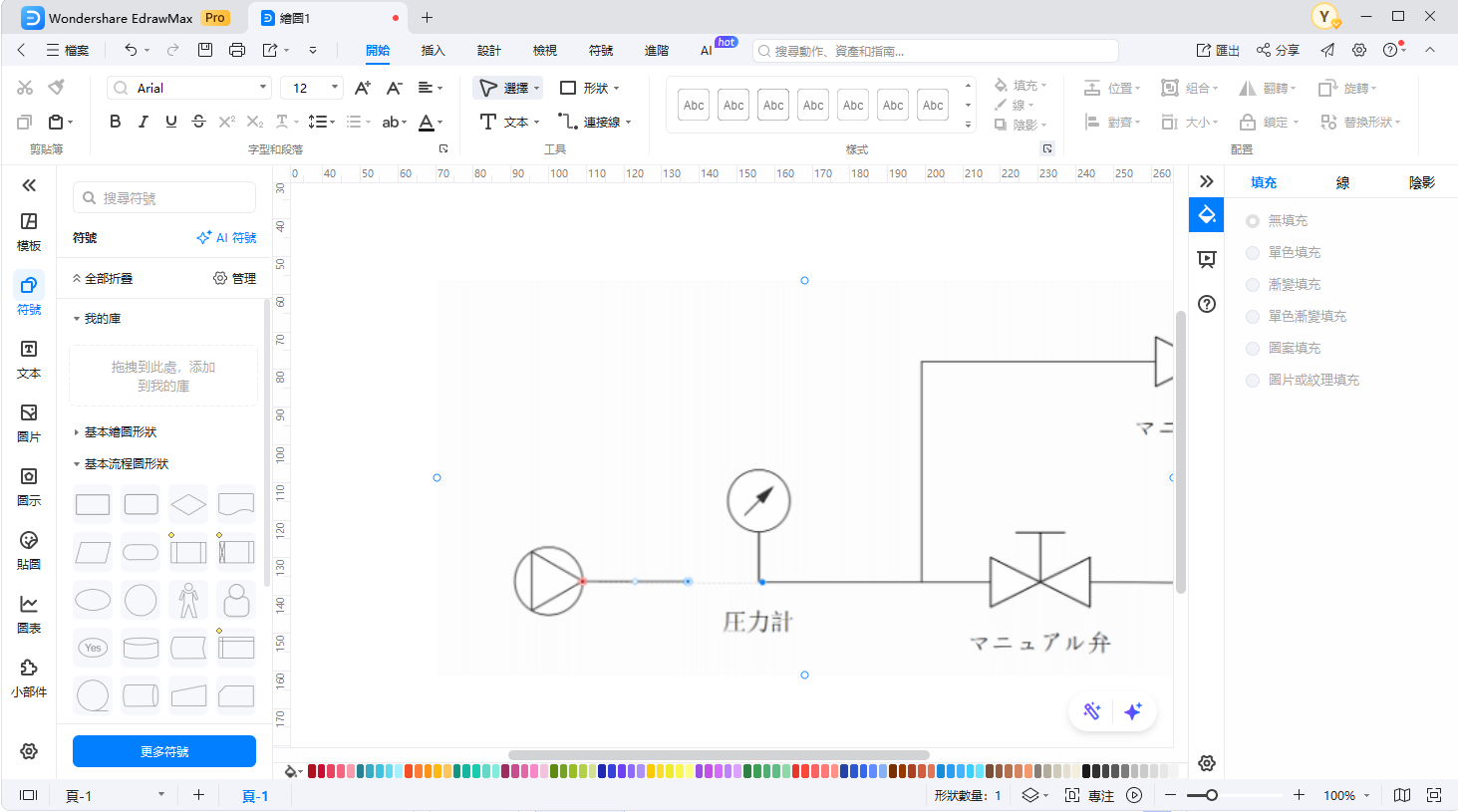Image resolution: width=1458 pixels, height=812 pixels.
Task: Open the Widgets sidebar icon
Action: tap(29, 677)
